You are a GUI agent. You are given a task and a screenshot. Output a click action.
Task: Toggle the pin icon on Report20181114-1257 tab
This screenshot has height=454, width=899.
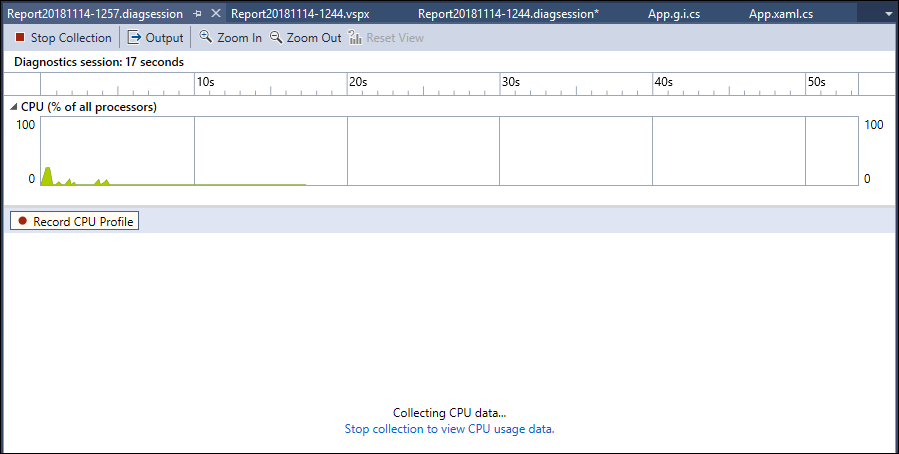click(x=197, y=14)
